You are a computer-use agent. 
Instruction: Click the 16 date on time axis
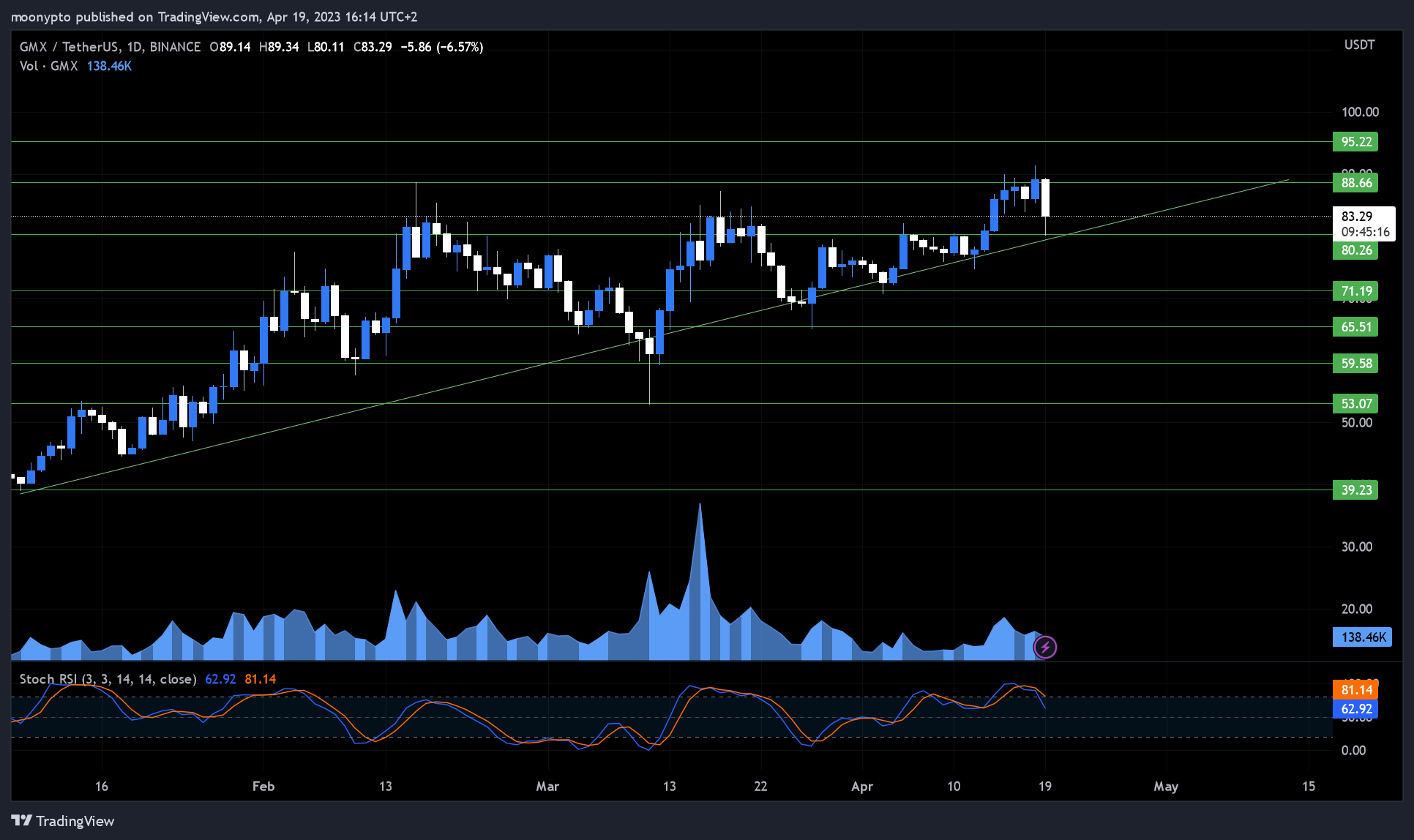[102, 786]
